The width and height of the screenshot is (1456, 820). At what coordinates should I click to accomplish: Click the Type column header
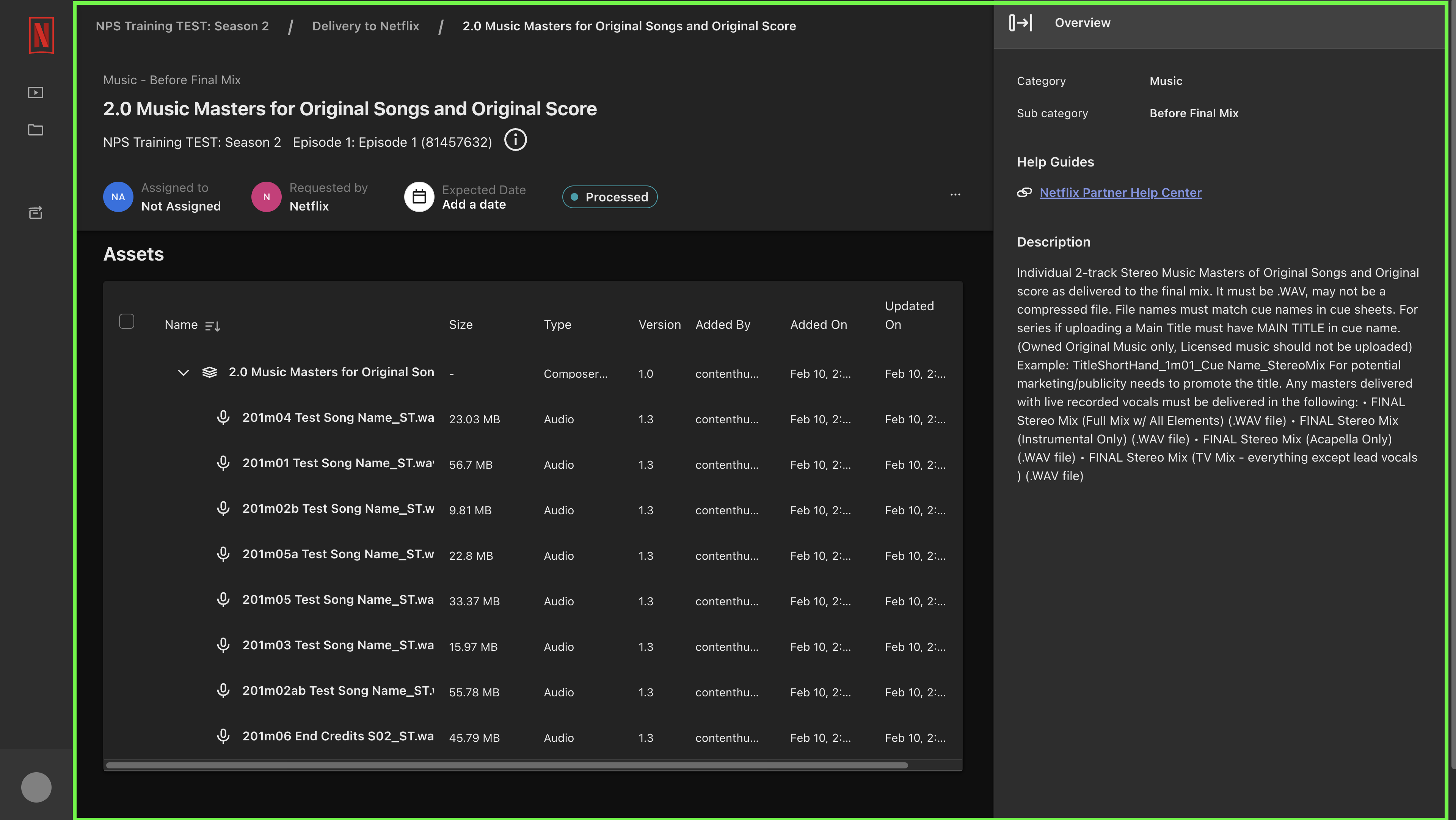pos(557,325)
